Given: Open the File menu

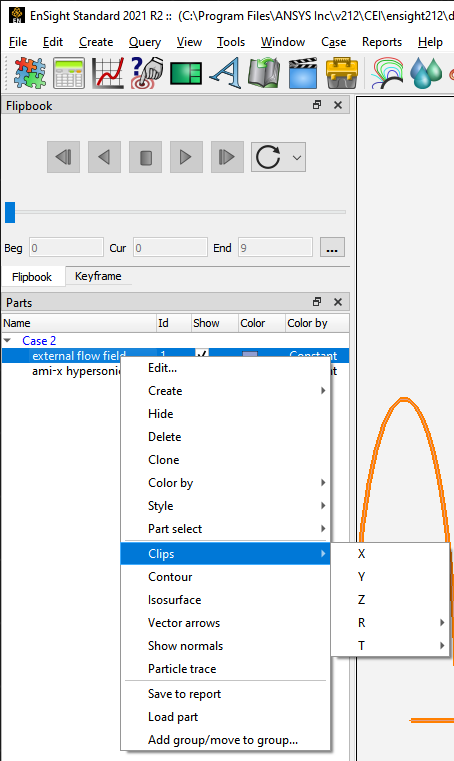Looking at the screenshot, I should click(x=18, y=42).
